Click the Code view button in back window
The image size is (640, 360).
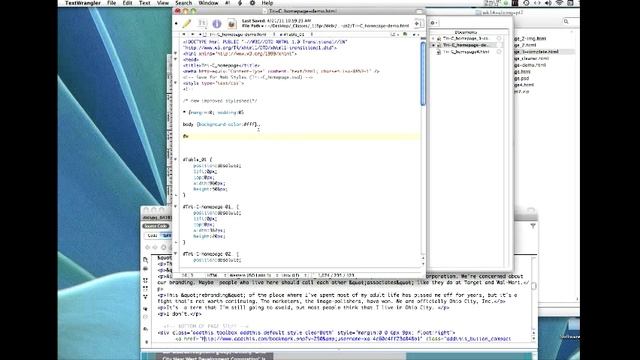[152, 236]
